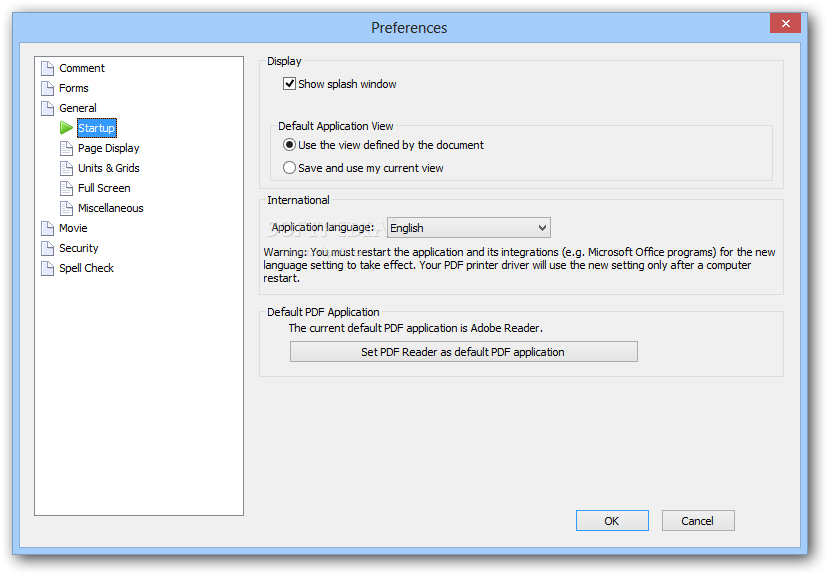Click the General page icon
Screen dimensions: 828x575
pyautogui.click(x=48, y=108)
